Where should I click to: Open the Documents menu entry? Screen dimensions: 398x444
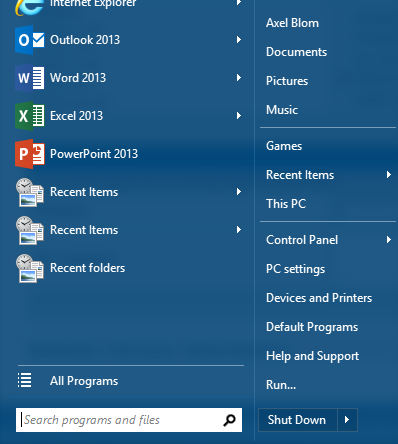click(x=296, y=52)
